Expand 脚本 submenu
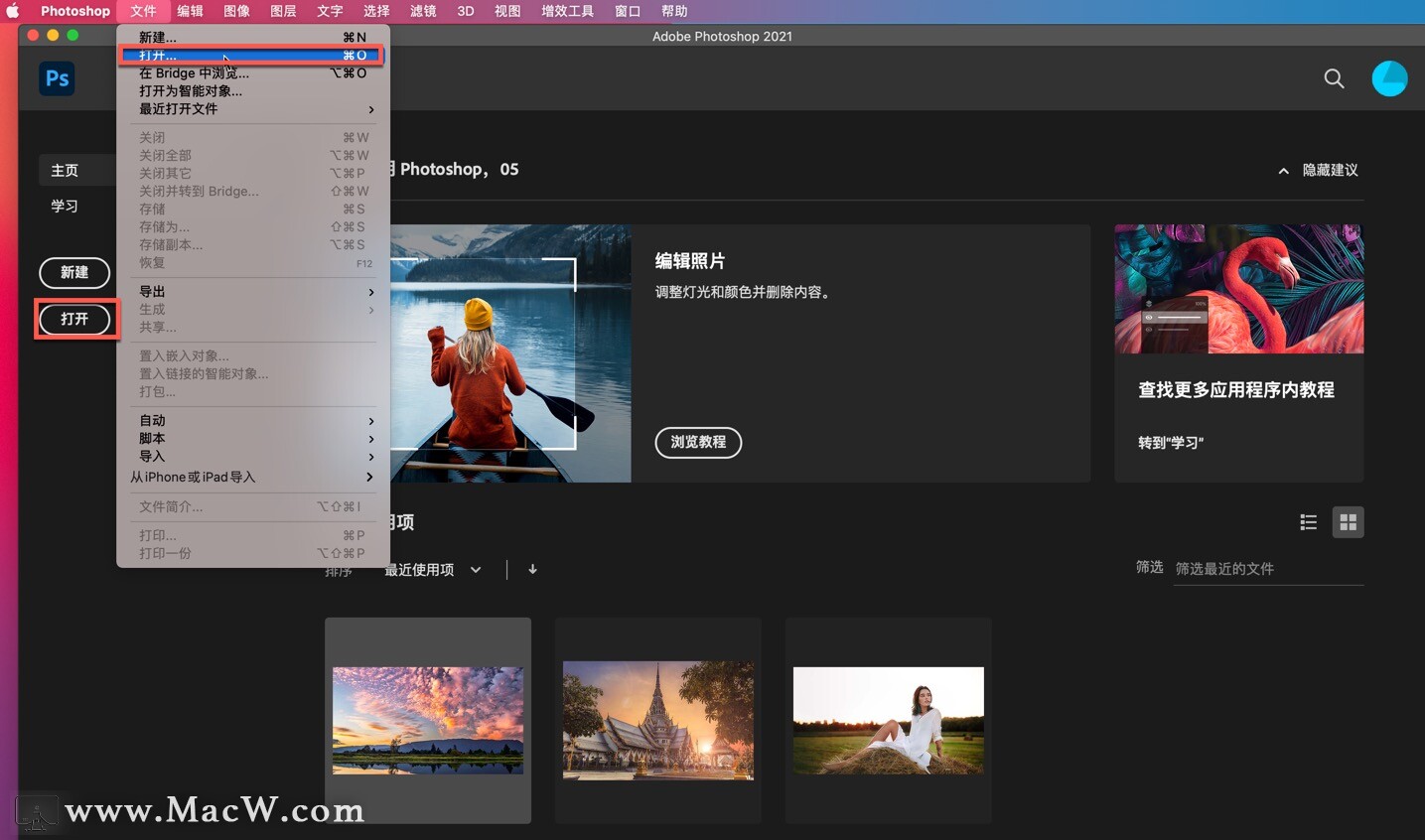The height and width of the screenshot is (840, 1425). point(252,439)
